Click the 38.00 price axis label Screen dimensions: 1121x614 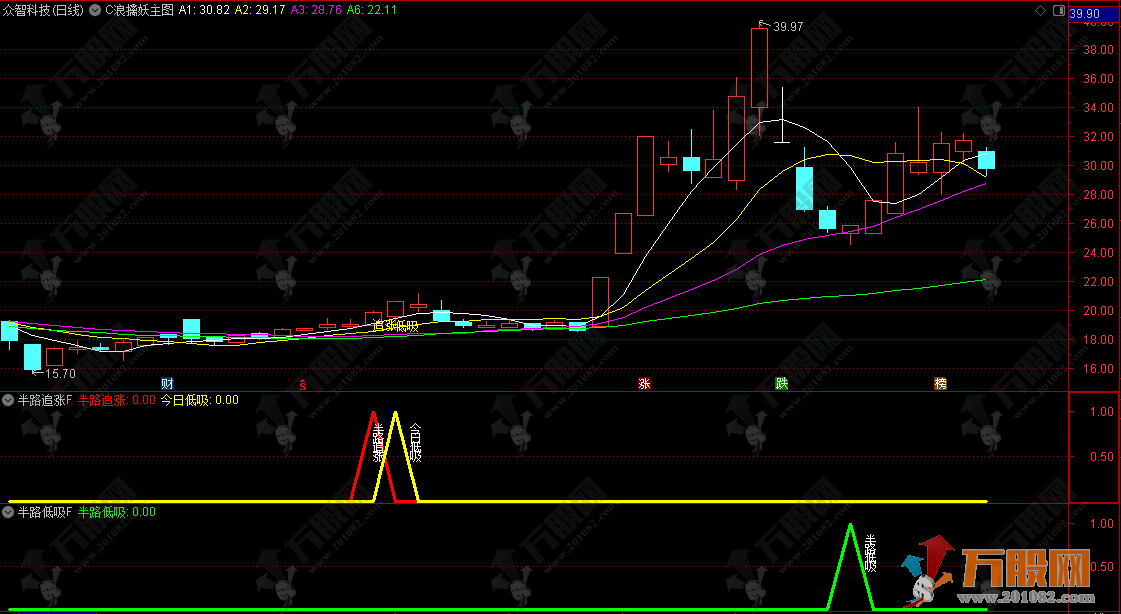pyautogui.click(x=1097, y=50)
